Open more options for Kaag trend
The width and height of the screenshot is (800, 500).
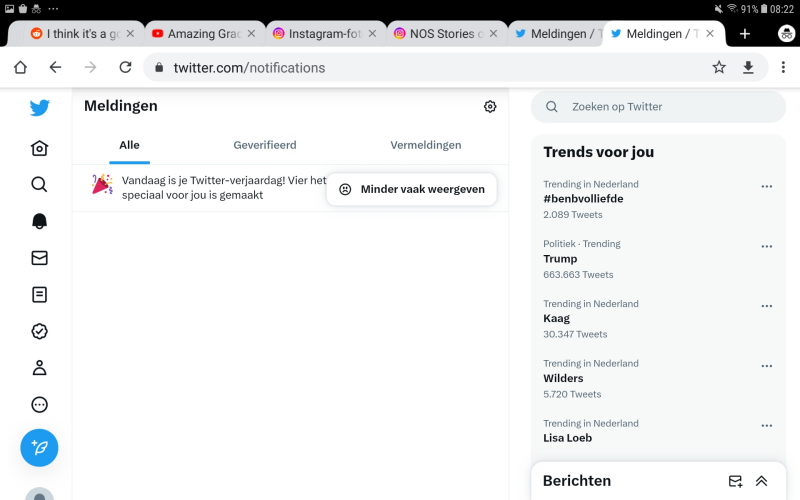767,307
